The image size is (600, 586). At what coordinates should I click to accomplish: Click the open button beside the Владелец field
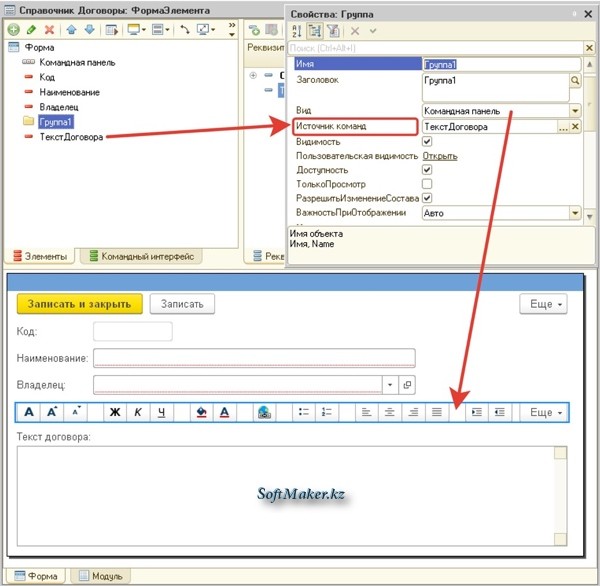point(407,385)
